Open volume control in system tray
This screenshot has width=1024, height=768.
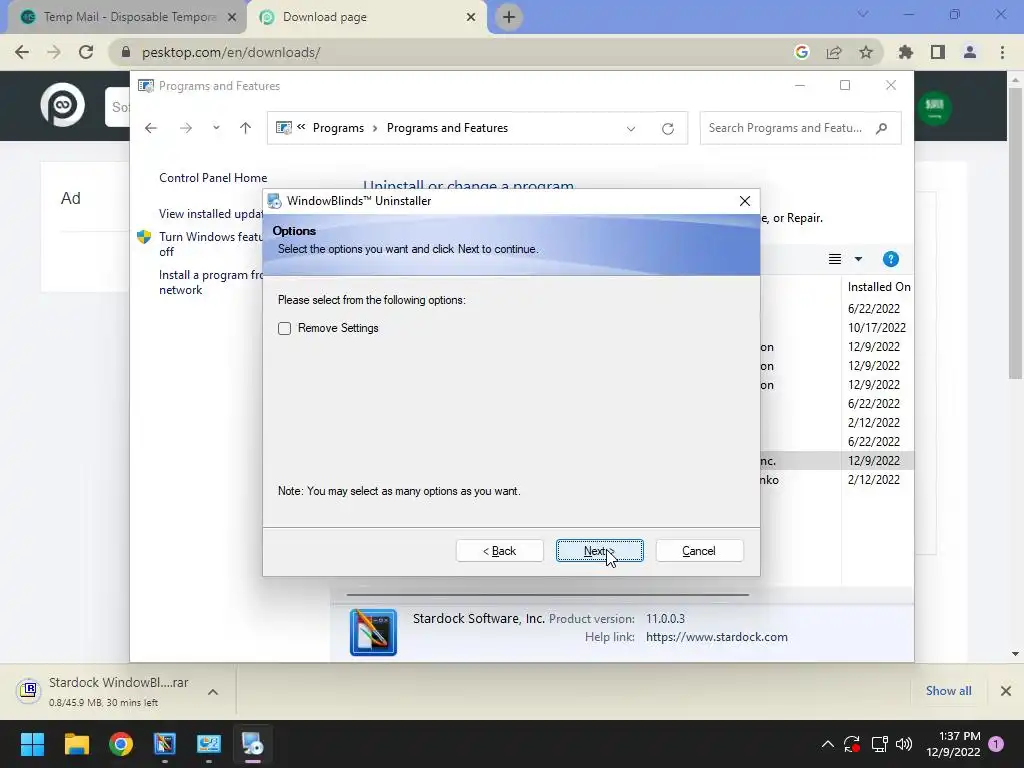click(904, 744)
